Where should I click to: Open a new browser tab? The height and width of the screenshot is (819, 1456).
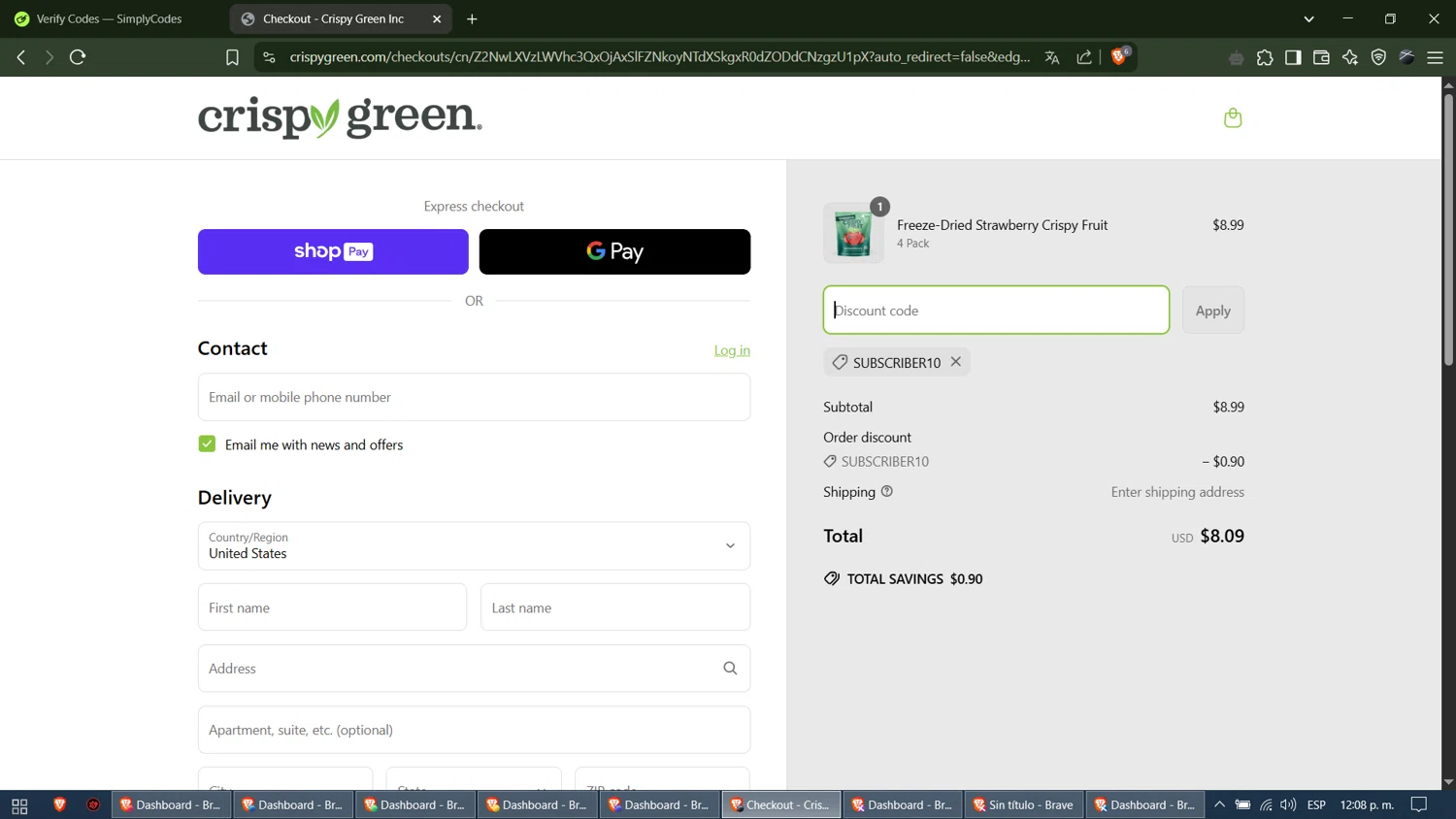point(473,19)
